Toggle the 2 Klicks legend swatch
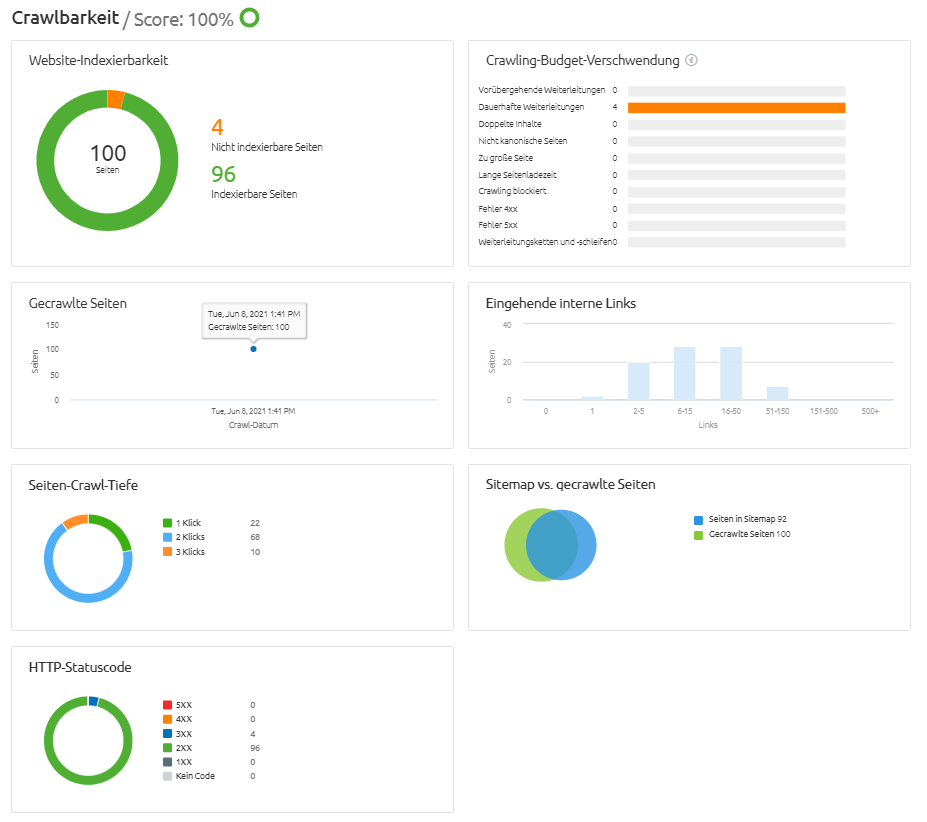The image size is (927, 822). [167, 537]
